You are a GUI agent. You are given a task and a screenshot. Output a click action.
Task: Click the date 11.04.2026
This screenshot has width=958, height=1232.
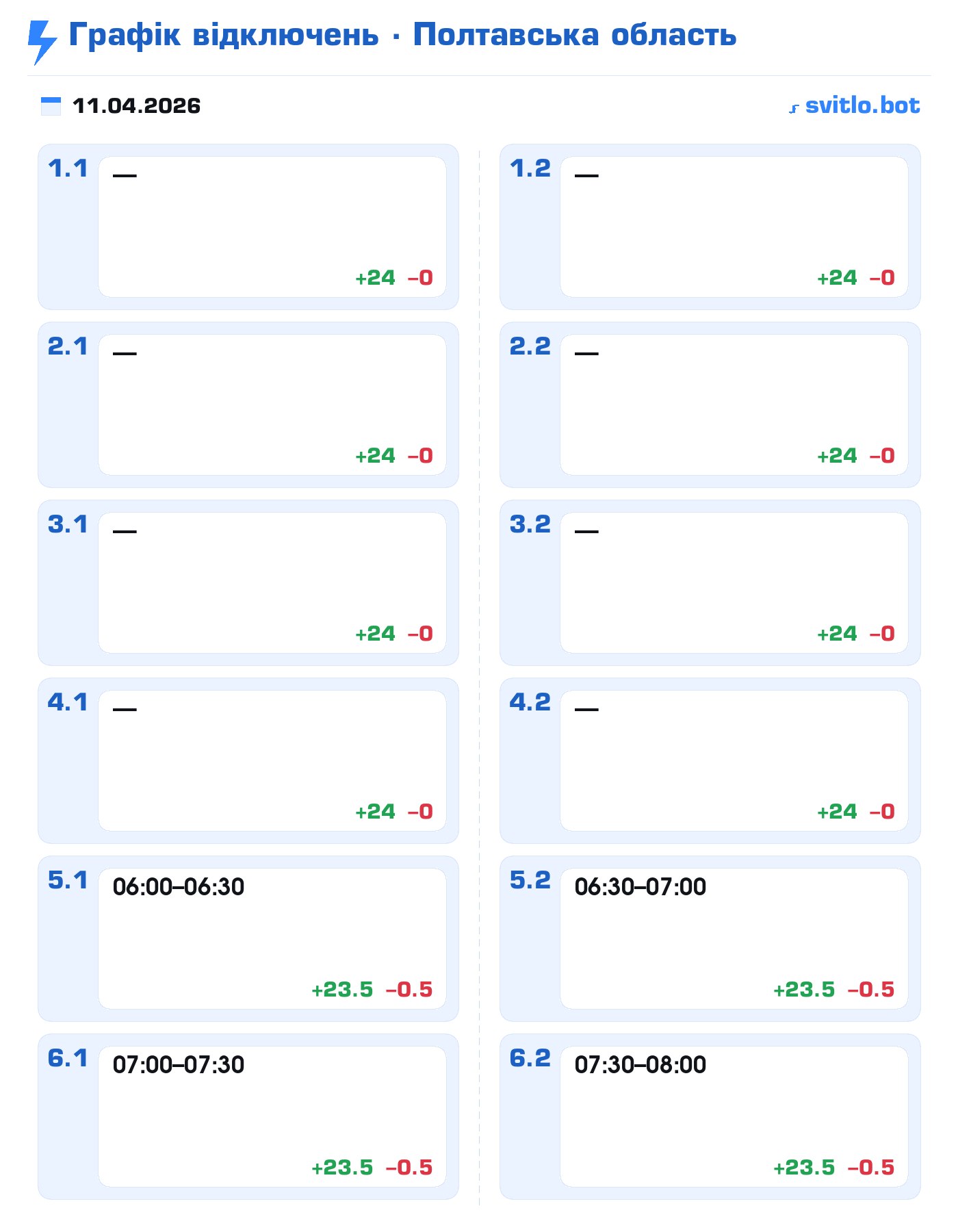(136, 106)
